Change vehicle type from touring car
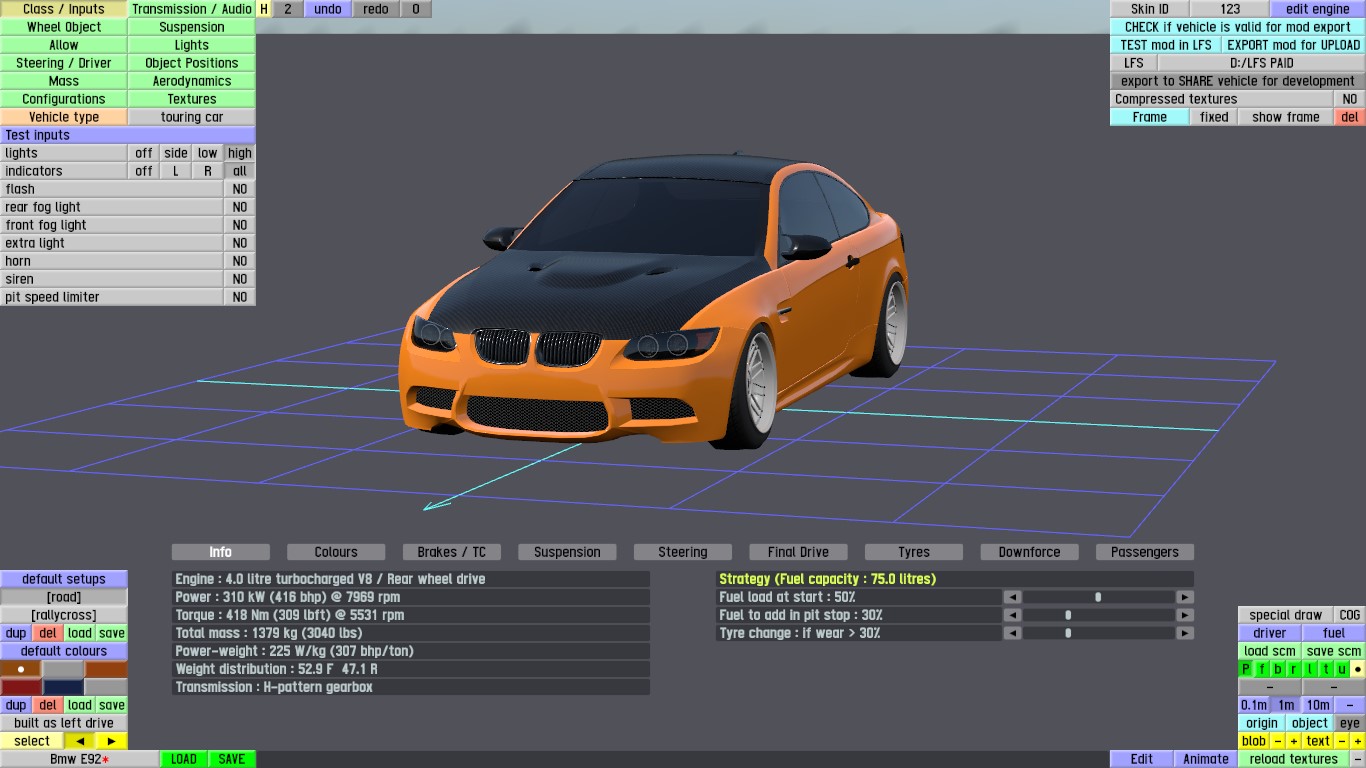This screenshot has width=1366, height=768. pos(192,117)
